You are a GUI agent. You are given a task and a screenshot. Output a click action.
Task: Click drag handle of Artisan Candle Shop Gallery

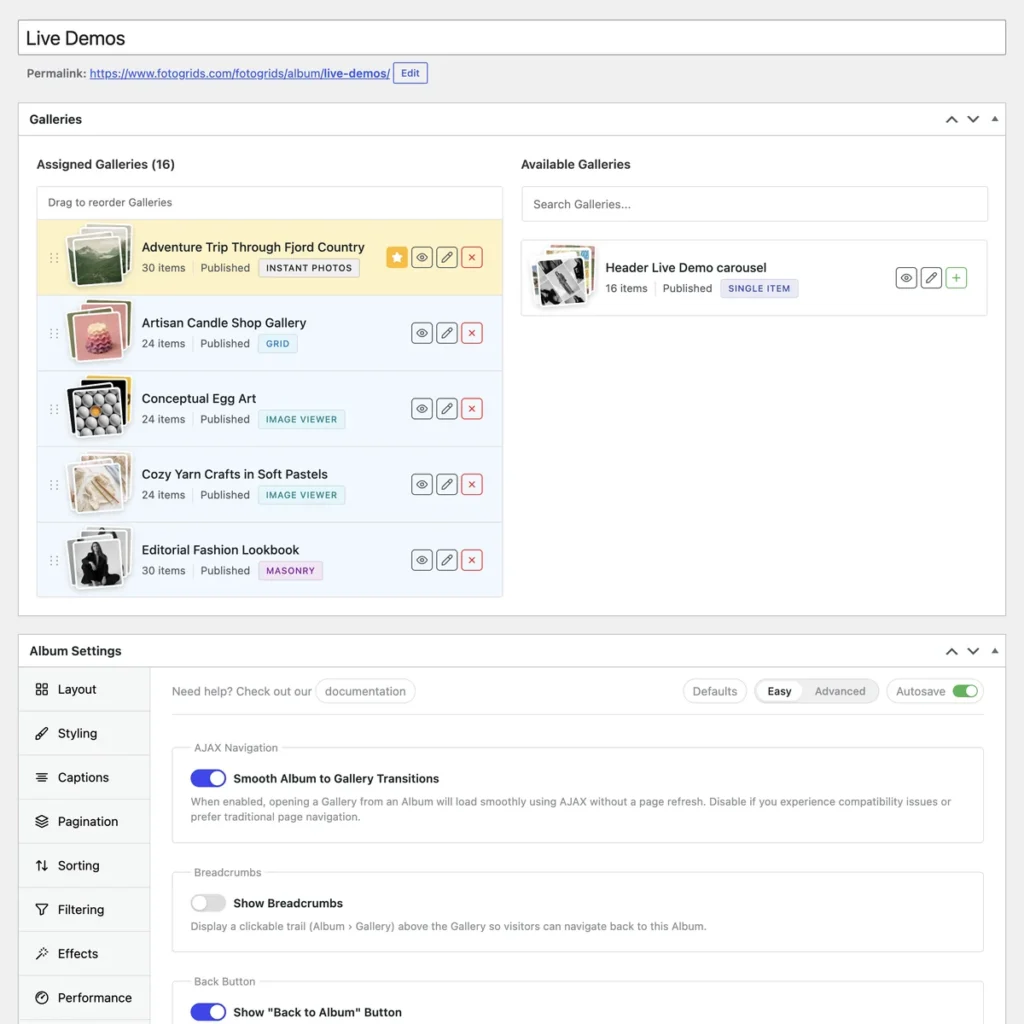[54, 334]
